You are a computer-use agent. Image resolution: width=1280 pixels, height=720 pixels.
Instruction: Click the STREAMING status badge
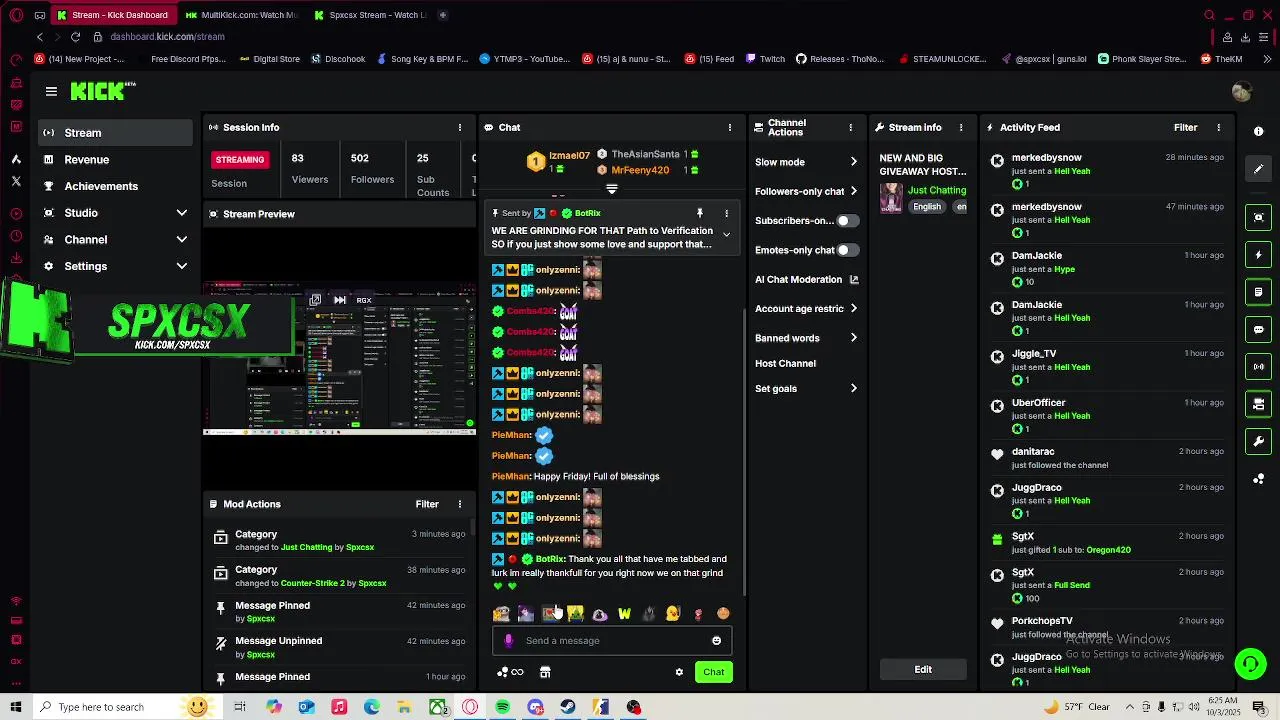pyautogui.click(x=240, y=160)
